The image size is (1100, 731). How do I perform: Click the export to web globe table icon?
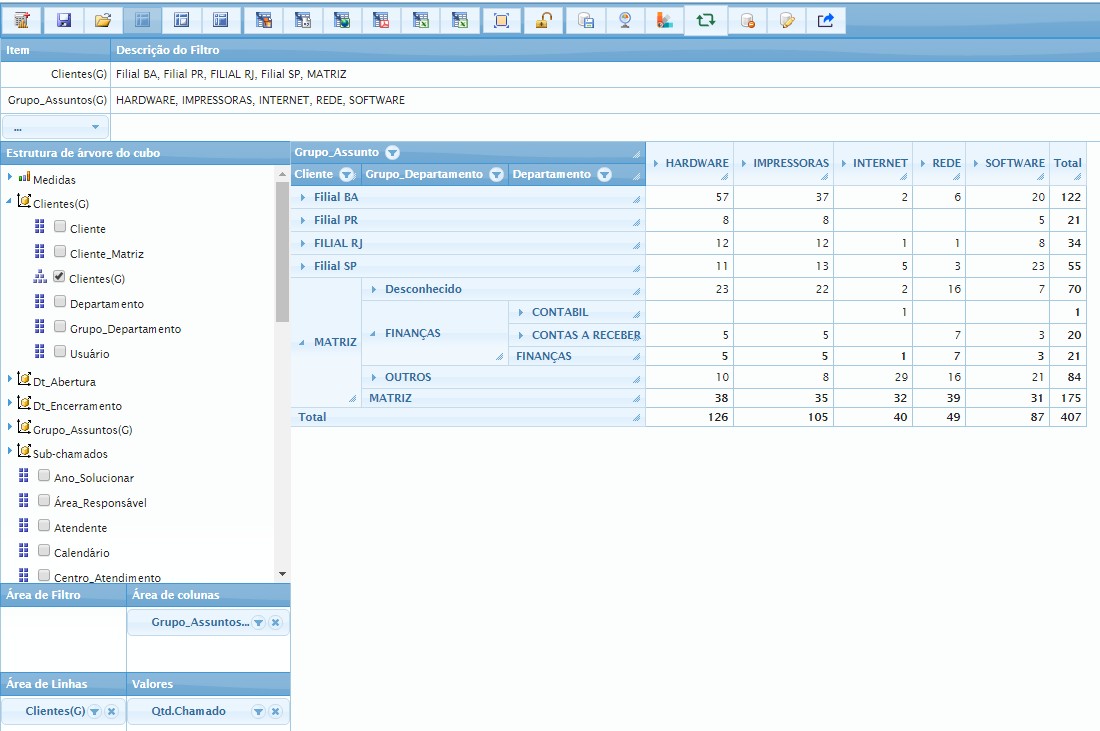tap(342, 20)
